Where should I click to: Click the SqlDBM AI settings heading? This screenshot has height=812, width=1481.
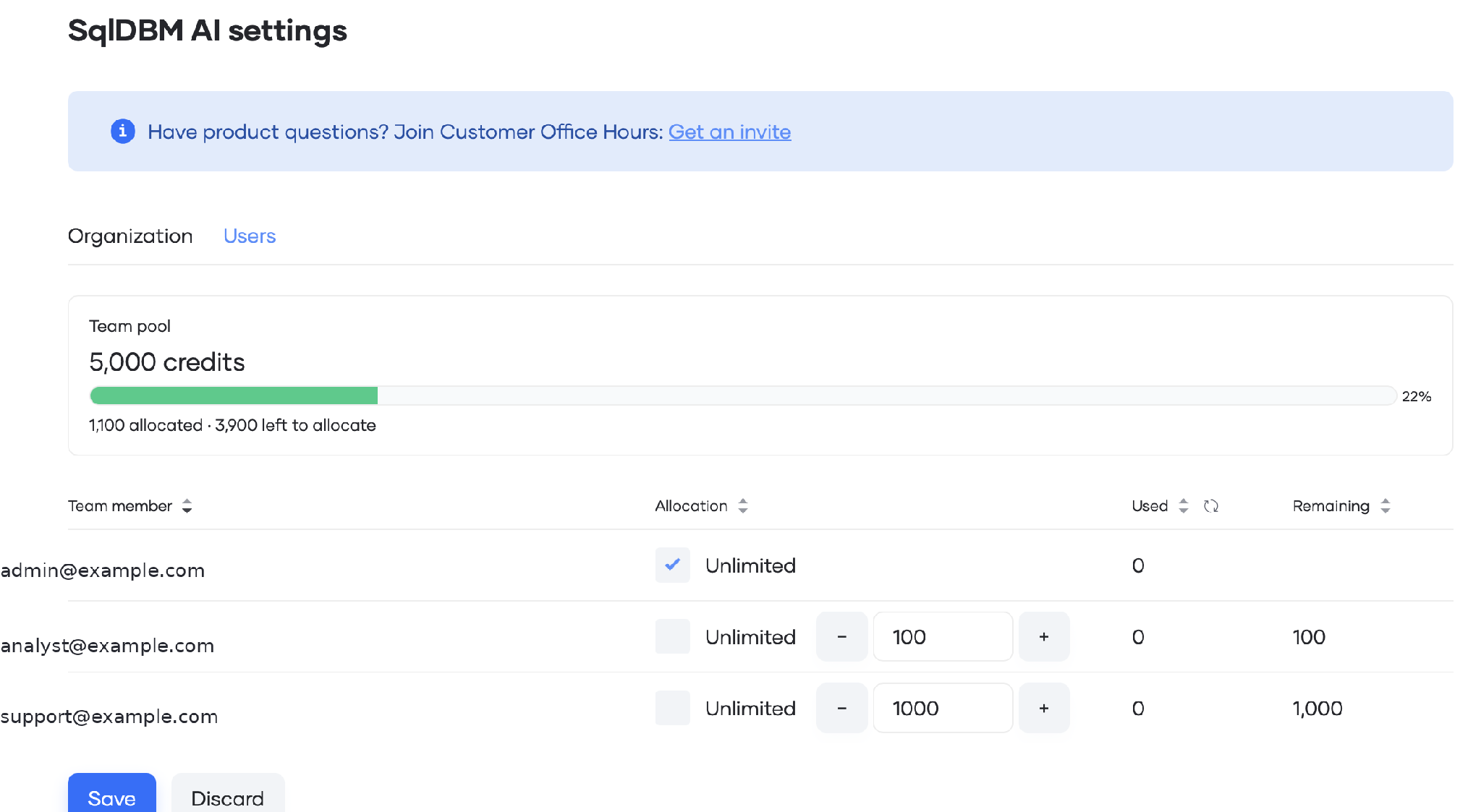click(208, 30)
